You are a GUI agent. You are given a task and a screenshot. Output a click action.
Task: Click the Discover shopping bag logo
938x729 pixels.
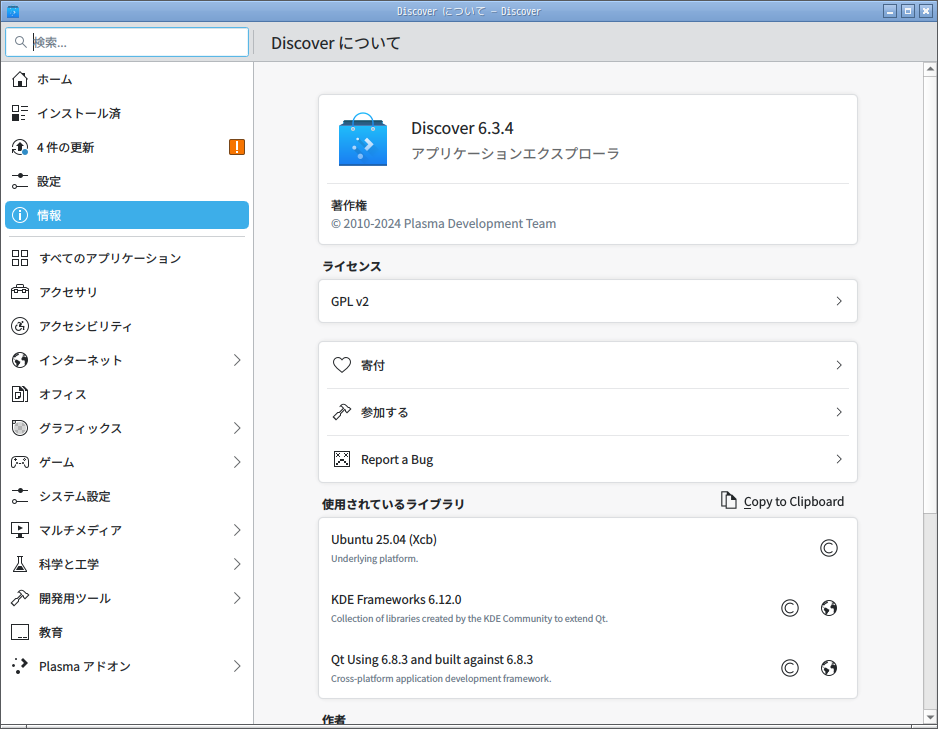coord(363,139)
